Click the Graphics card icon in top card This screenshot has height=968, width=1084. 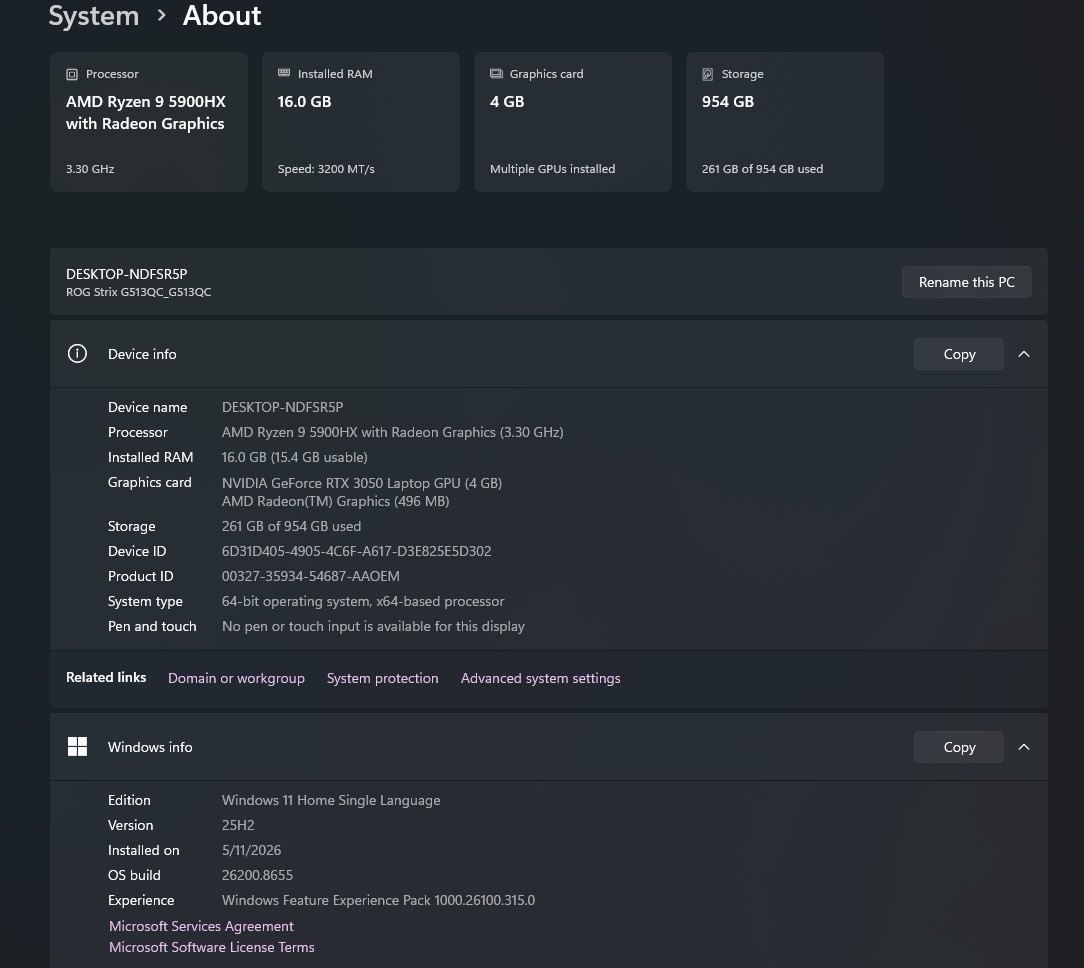496,73
